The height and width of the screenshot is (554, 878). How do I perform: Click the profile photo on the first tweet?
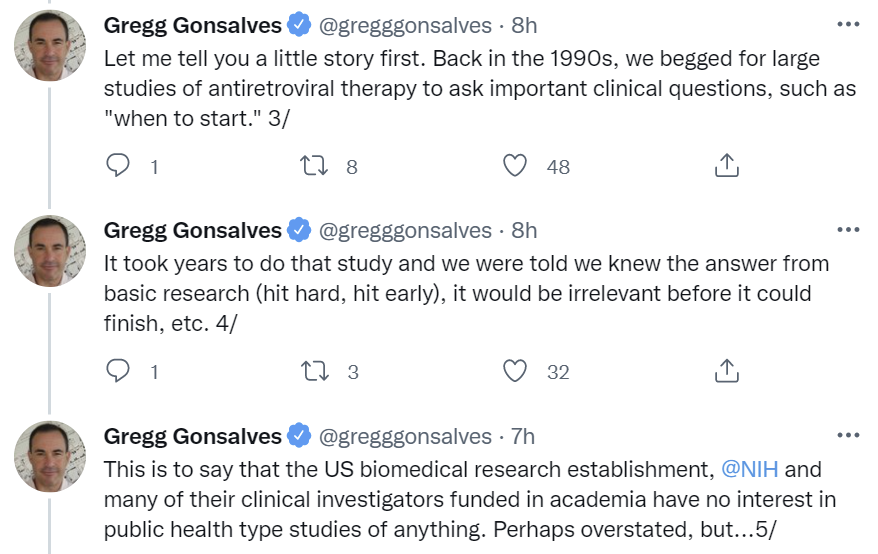[x=50, y=45]
